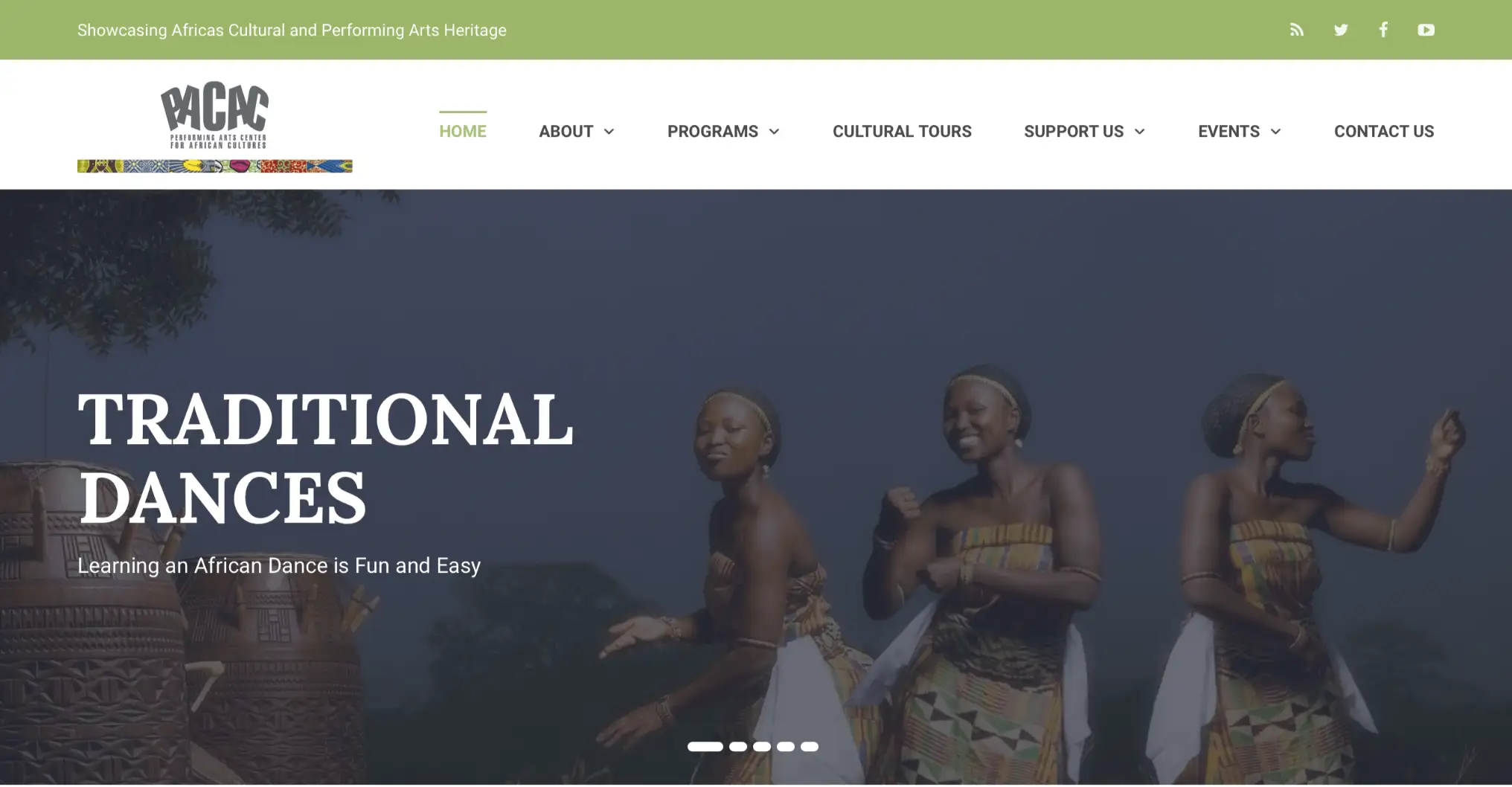
Task: Open the Contact Us page
Action: click(1384, 131)
